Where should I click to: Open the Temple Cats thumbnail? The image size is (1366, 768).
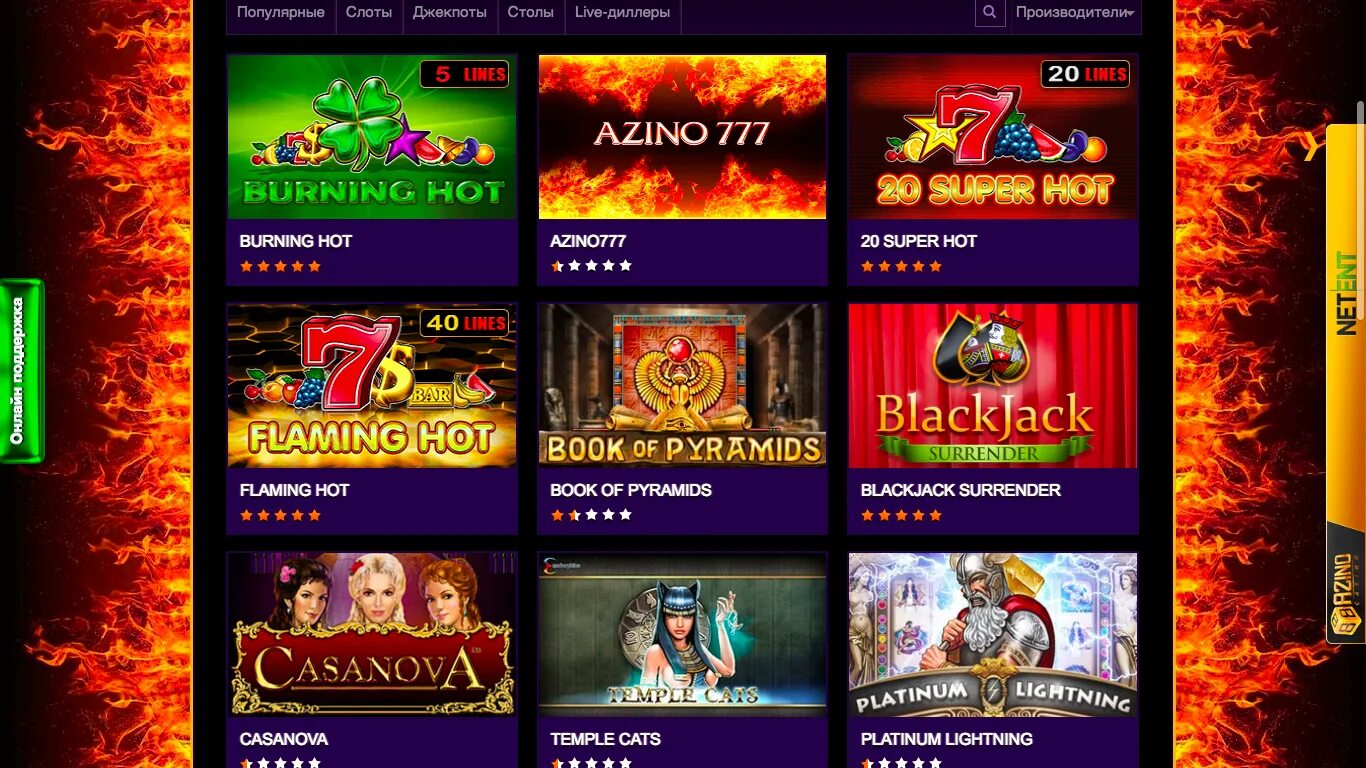(x=682, y=635)
